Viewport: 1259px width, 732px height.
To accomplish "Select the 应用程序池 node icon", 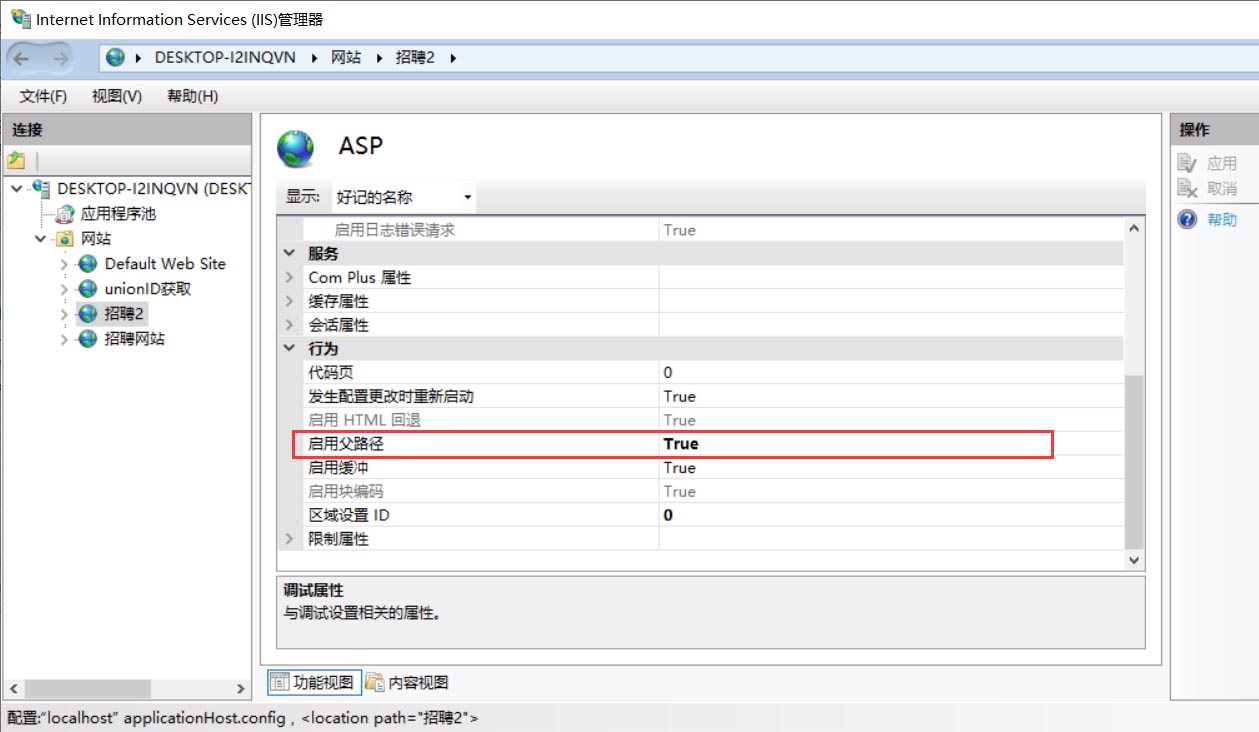I will pyautogui.click(x=64, y=213).
